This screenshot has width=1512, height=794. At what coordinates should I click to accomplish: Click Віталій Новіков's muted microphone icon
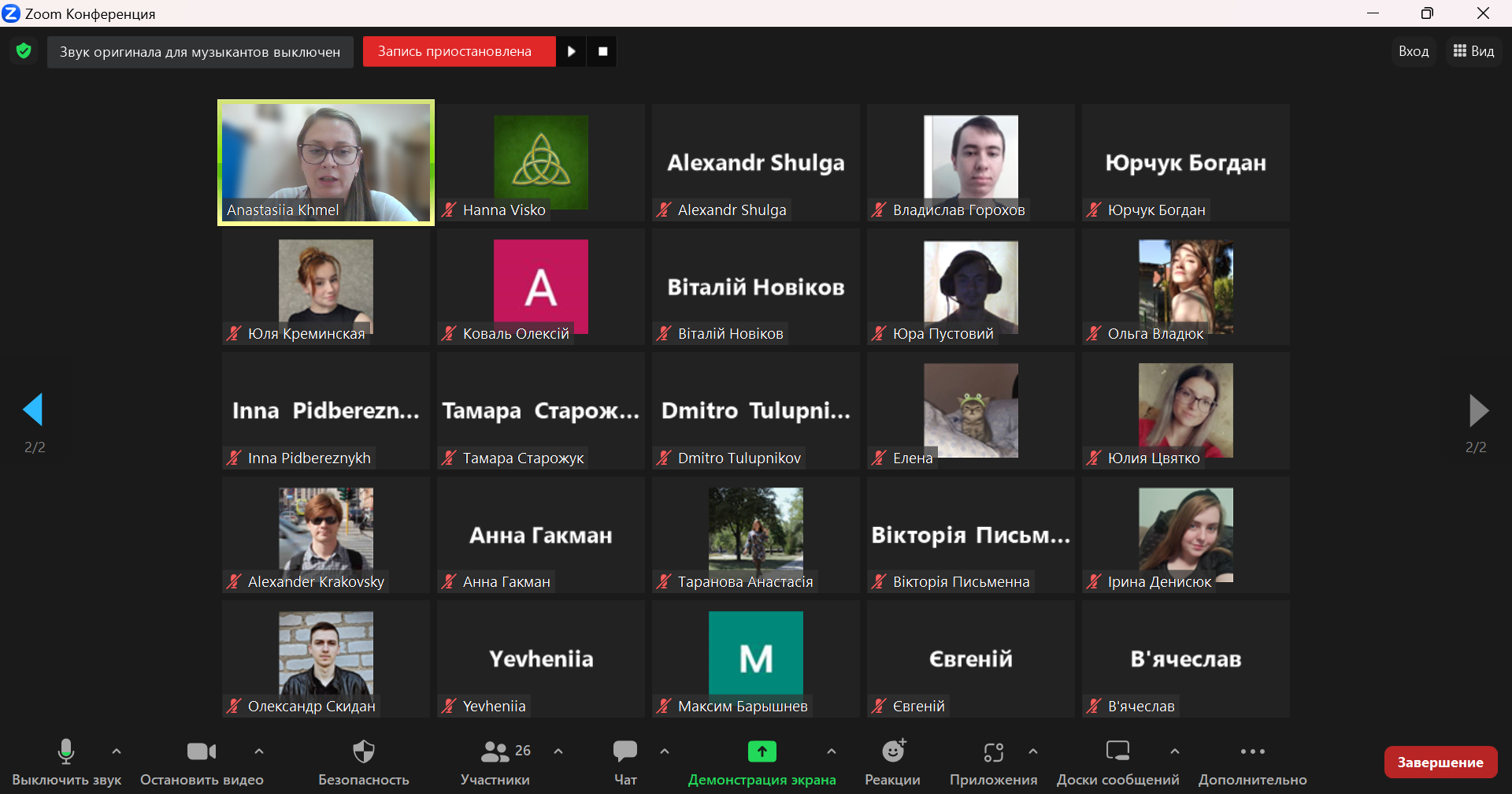point(664,333)
